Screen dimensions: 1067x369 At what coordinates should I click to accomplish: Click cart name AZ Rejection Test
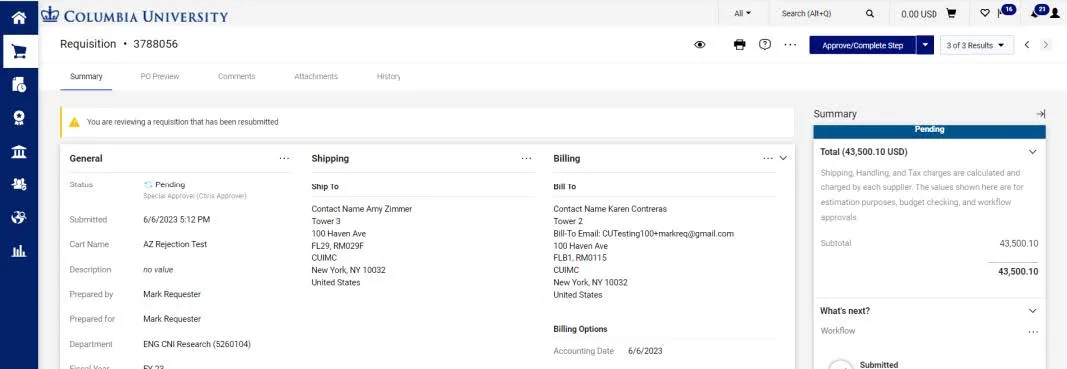tap(175, 244)
